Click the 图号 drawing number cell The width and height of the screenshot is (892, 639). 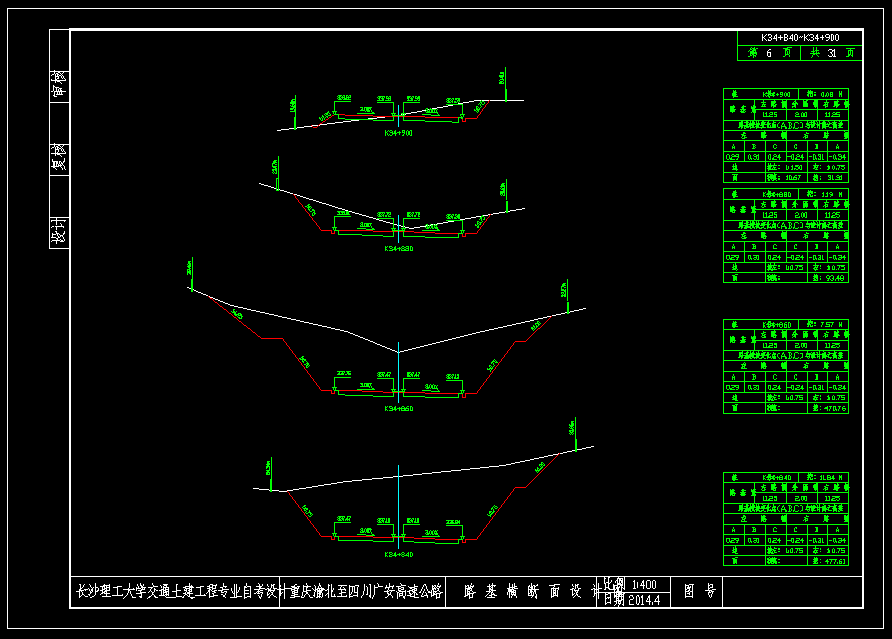(699, 592)
